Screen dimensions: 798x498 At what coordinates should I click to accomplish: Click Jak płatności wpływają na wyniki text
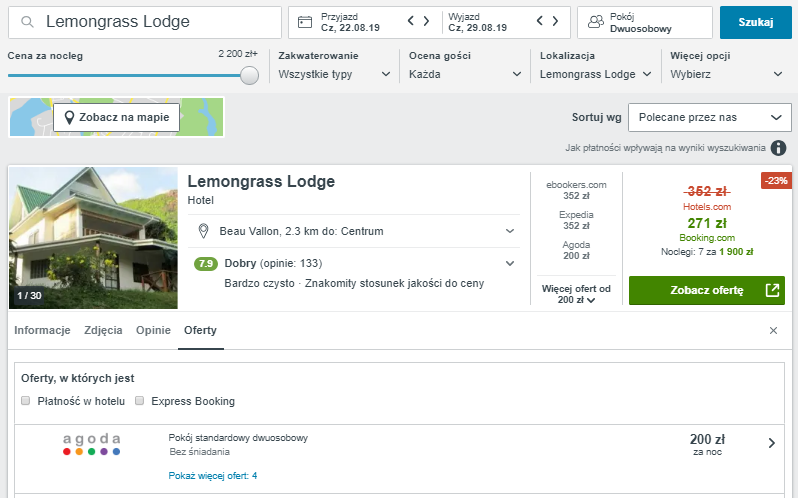coord(665,148)
